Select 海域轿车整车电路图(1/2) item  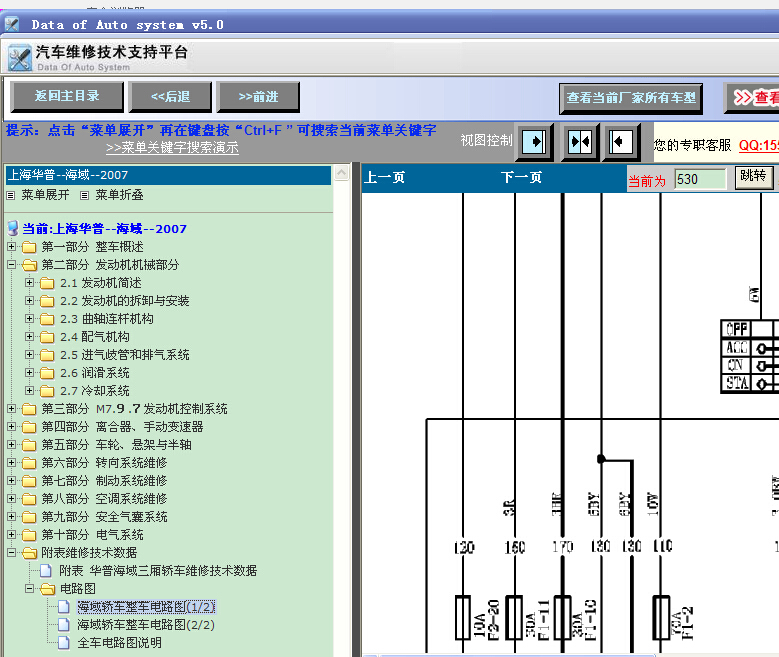146,607
